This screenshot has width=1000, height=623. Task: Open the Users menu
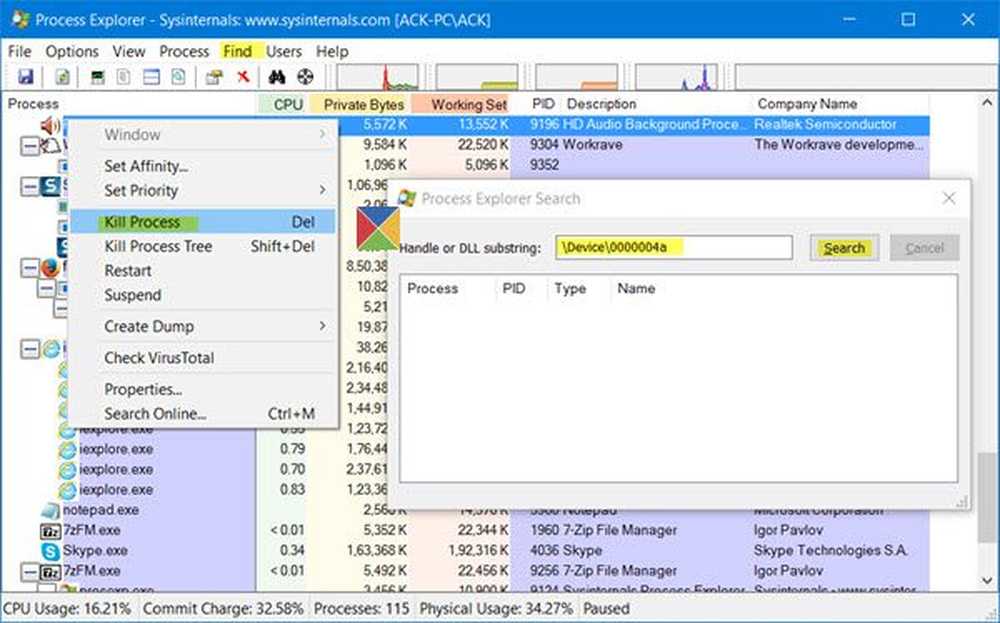pyautogui.click(x=284, y=51)
